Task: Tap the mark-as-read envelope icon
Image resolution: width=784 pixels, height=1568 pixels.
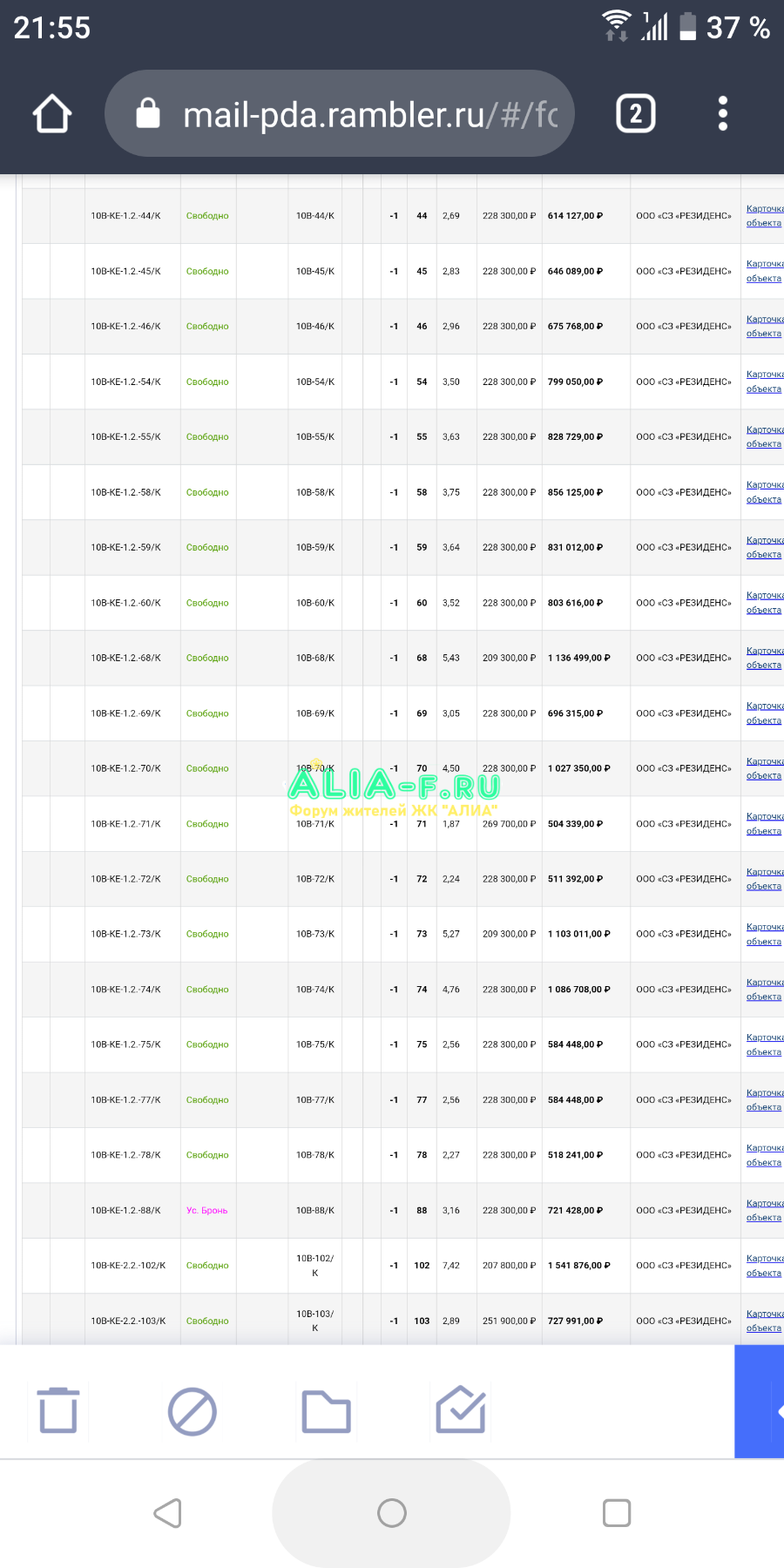Action: [461, 1410]
